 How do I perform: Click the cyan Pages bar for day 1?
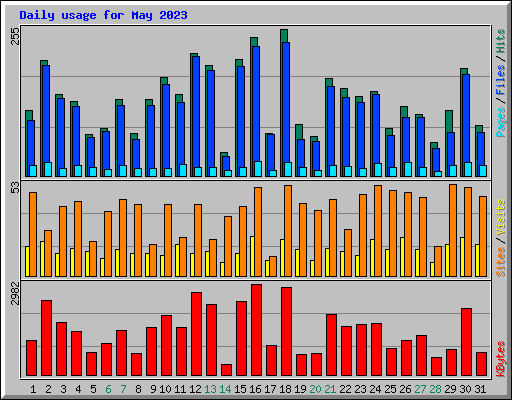[x=33, y=171]
